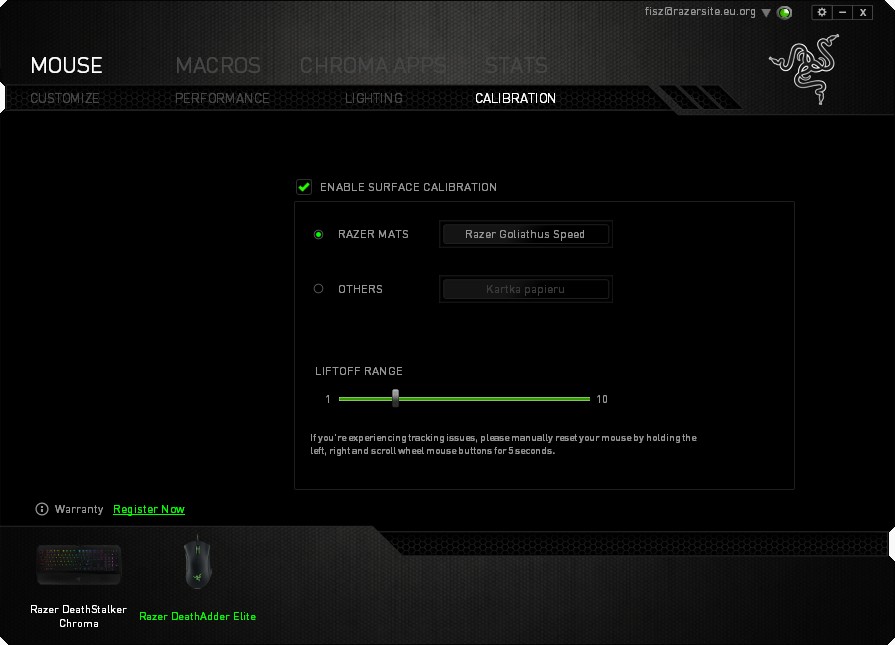Click the Register Now link

(x=149, y=509)
